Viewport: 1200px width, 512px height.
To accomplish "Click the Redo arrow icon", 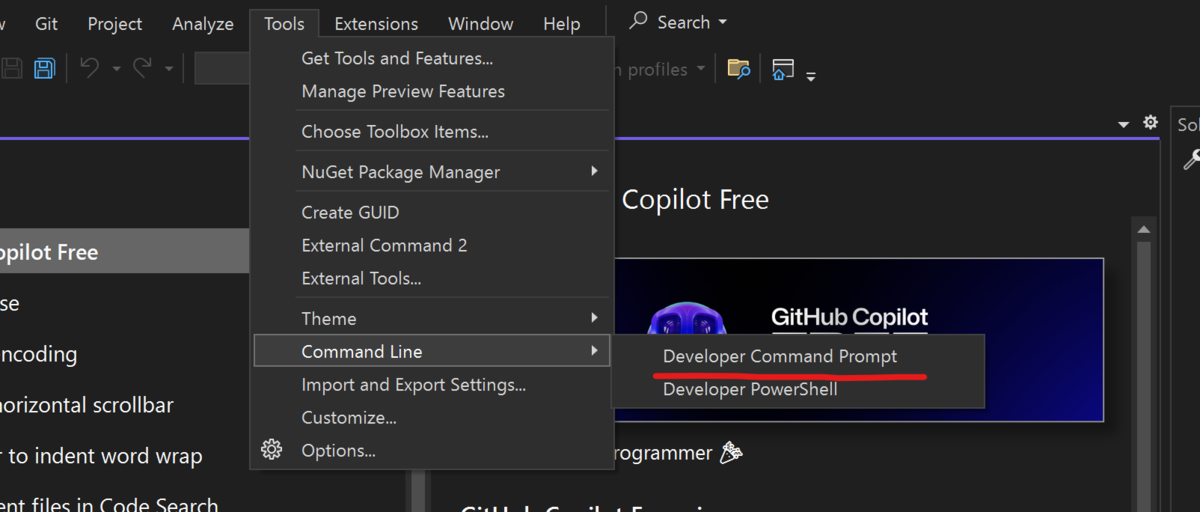I will (143, 68).
